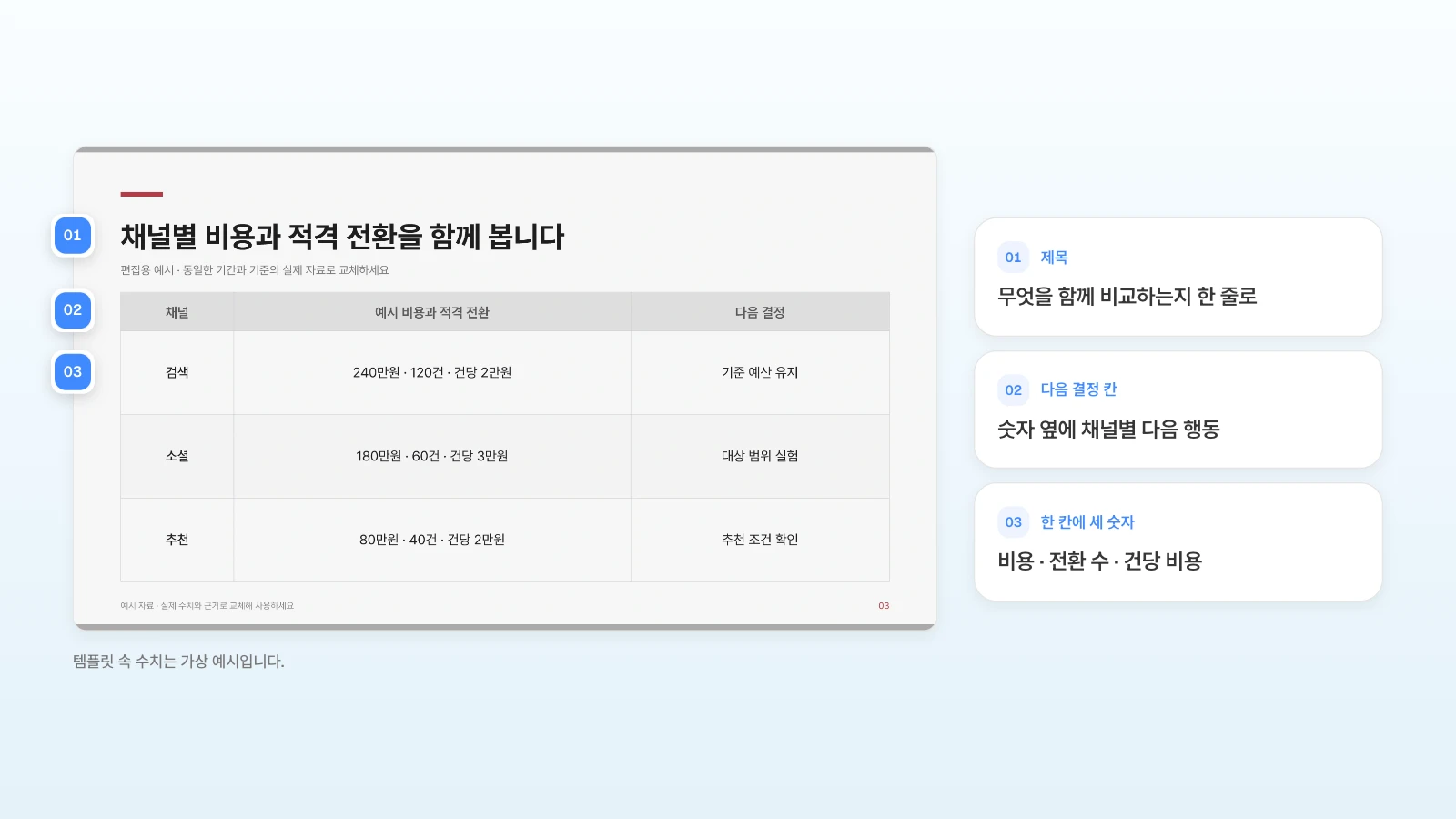Click the subtitle starting with '편집용 예시'
The height and width of the screenshot is (819, 1456).
pyautogui.click(x=255, y=270)
